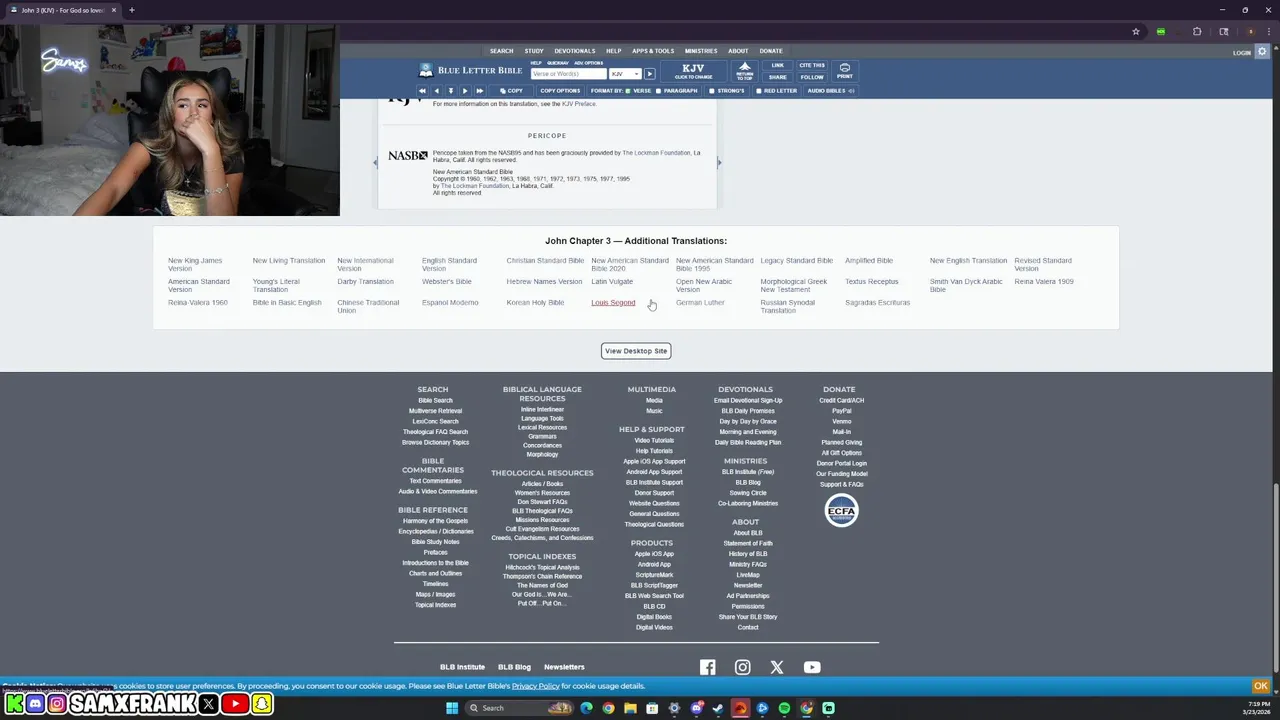
Task: Click the Follow button
Action: pos(812,77)
